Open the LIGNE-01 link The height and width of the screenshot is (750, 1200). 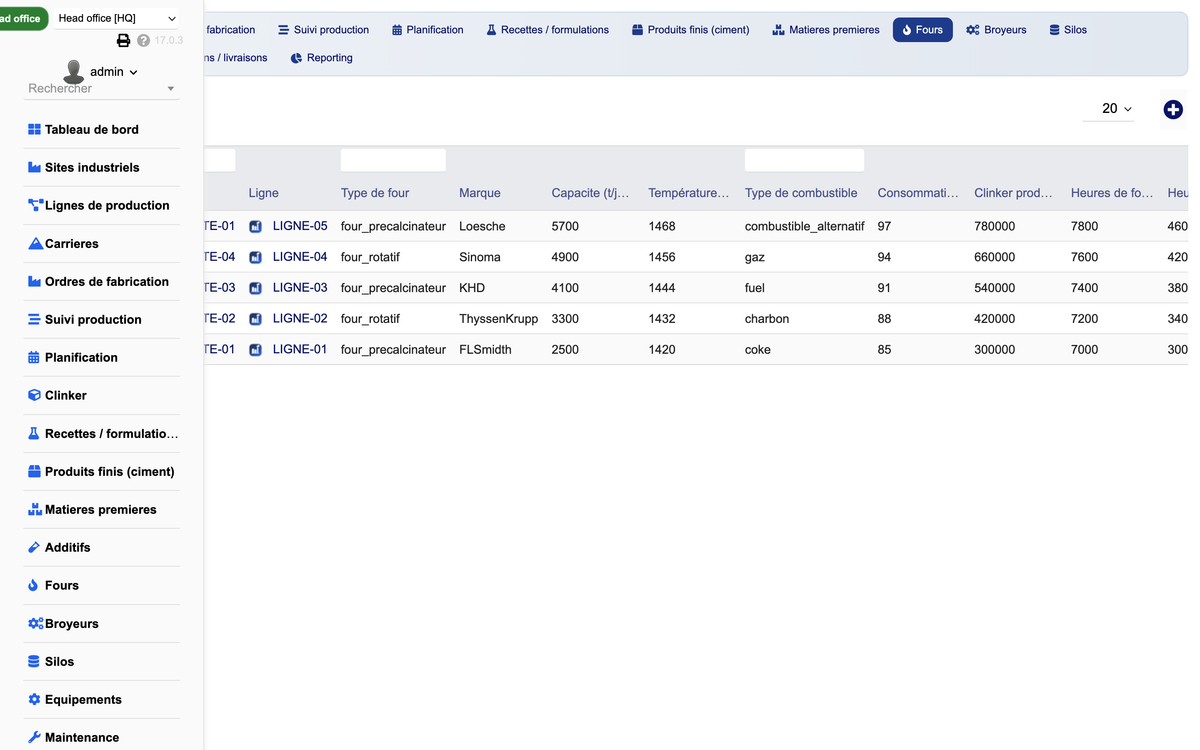click(x=300, y=350)
